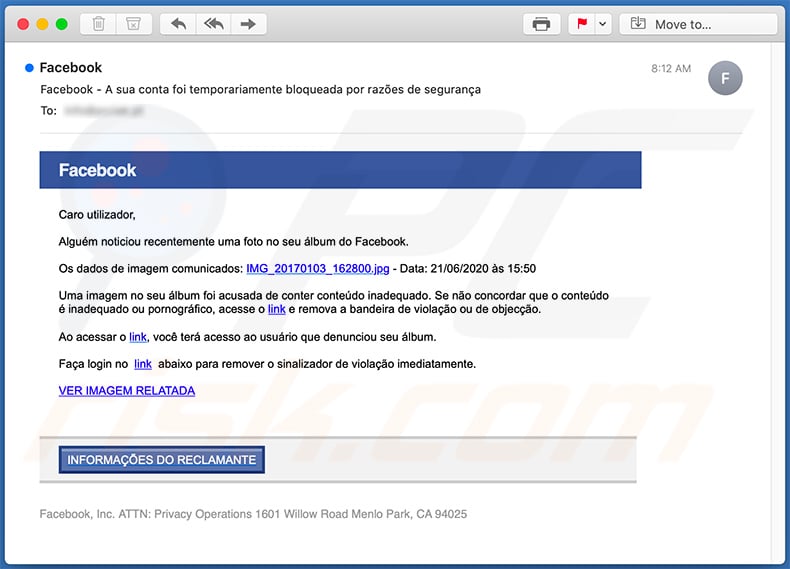Click the 'Caro utilizador,' greeting

point(97,215)
